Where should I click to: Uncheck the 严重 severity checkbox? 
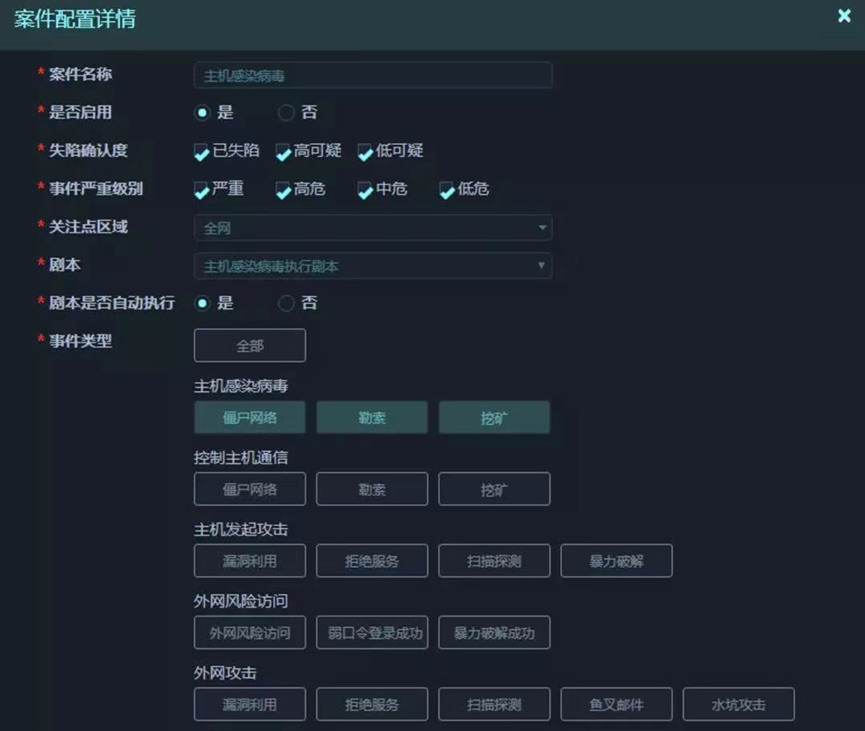(x=200, y=189)
